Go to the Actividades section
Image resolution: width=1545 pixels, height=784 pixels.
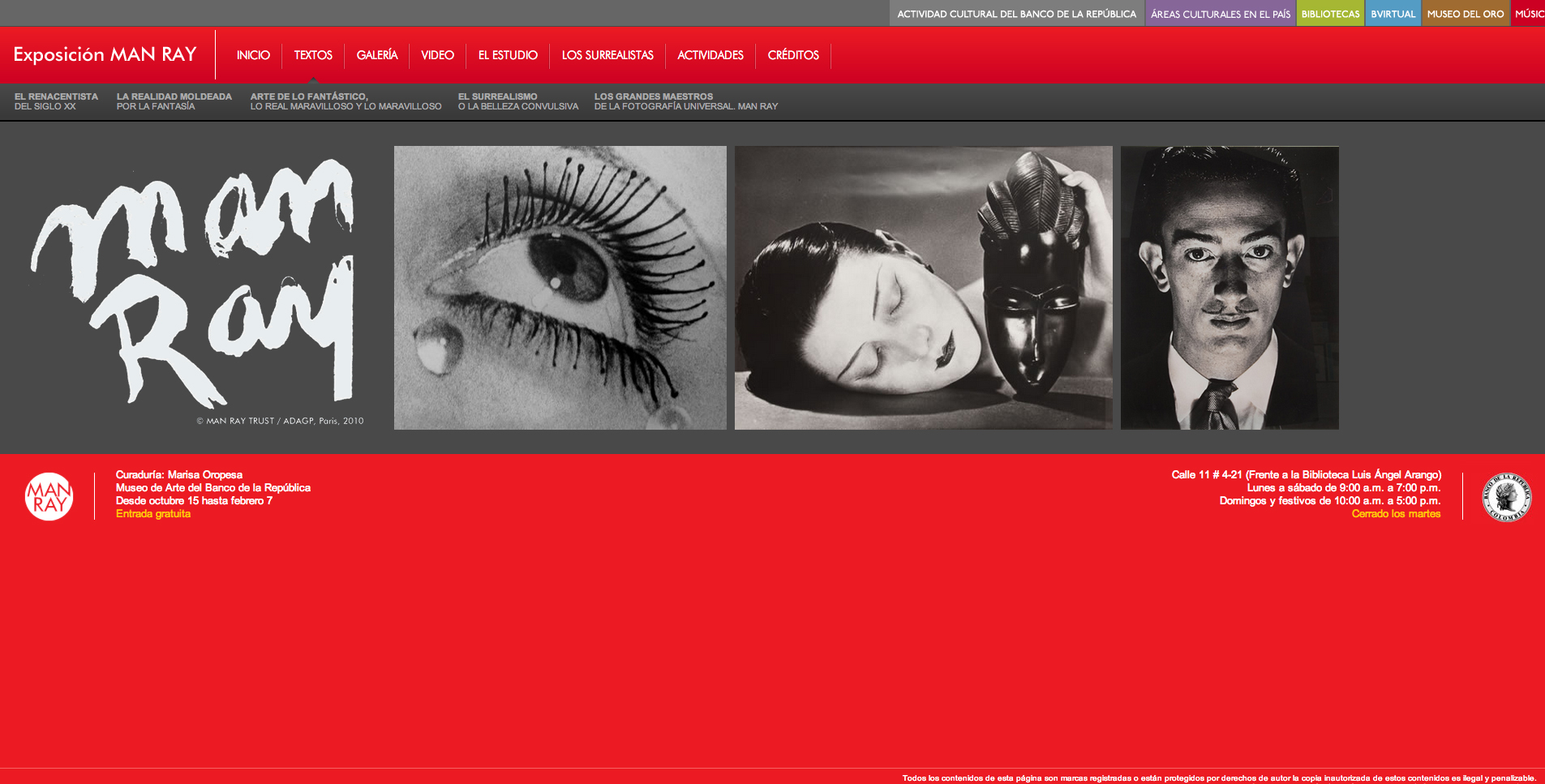pyautogui.click(x=710, y=55)
